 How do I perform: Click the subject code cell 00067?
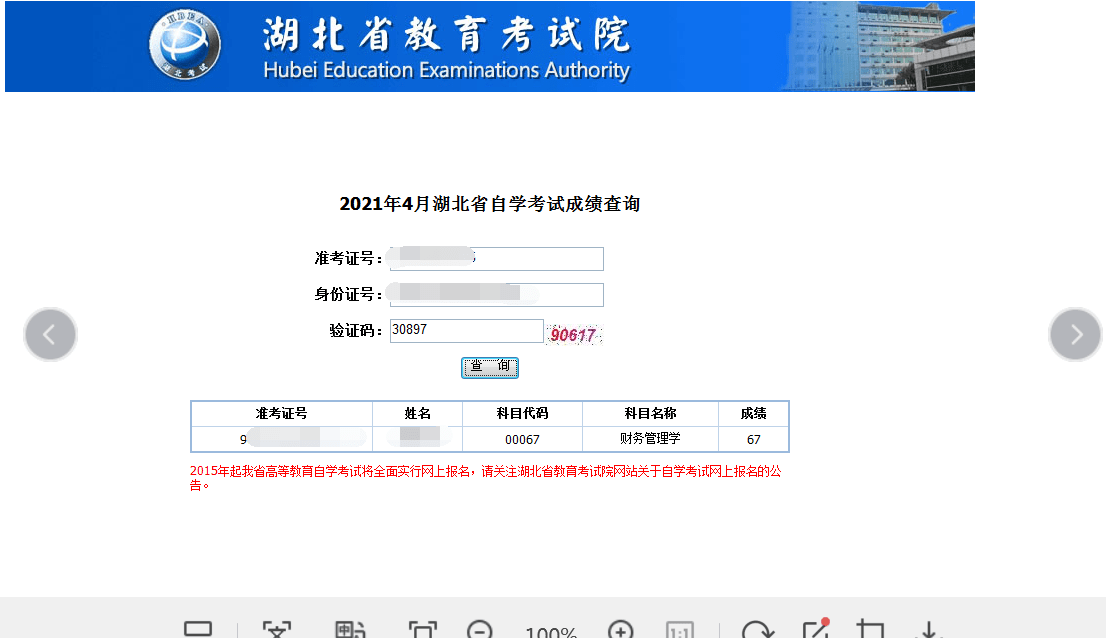523,439
